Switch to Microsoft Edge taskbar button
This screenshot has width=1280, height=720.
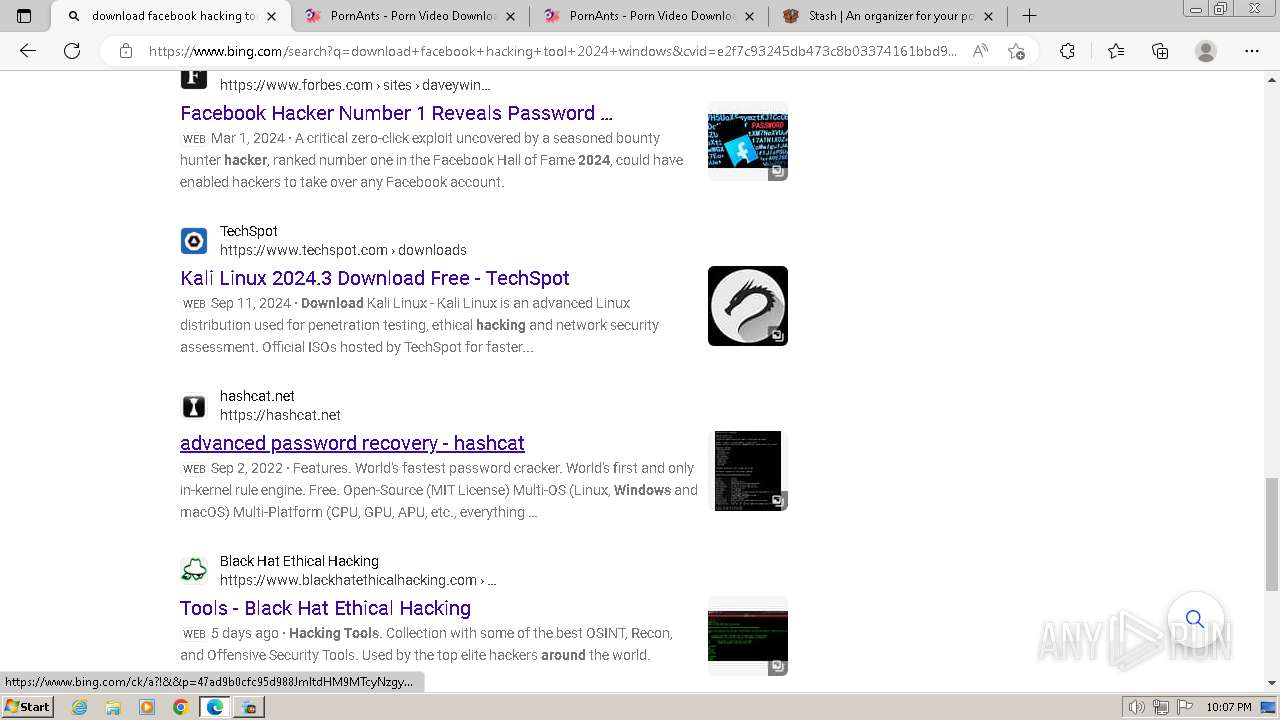point(215,707)
